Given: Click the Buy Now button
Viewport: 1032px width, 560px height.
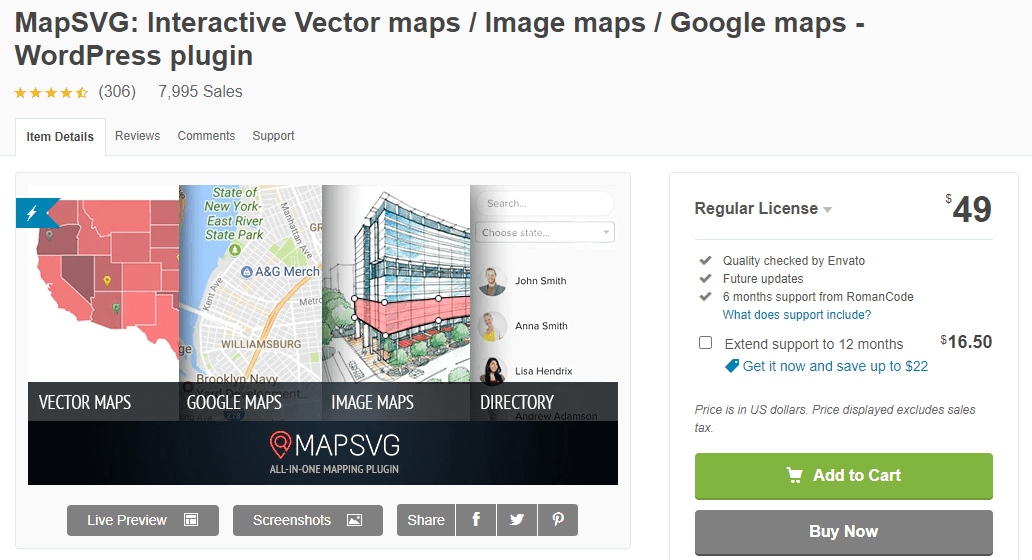Looking at the screenshot, I should (844, 532).
